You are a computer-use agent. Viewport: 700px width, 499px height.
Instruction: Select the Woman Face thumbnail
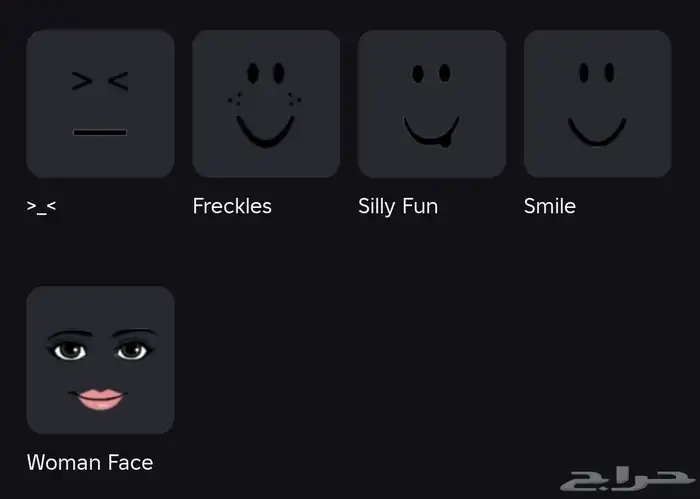click(100, 360)
